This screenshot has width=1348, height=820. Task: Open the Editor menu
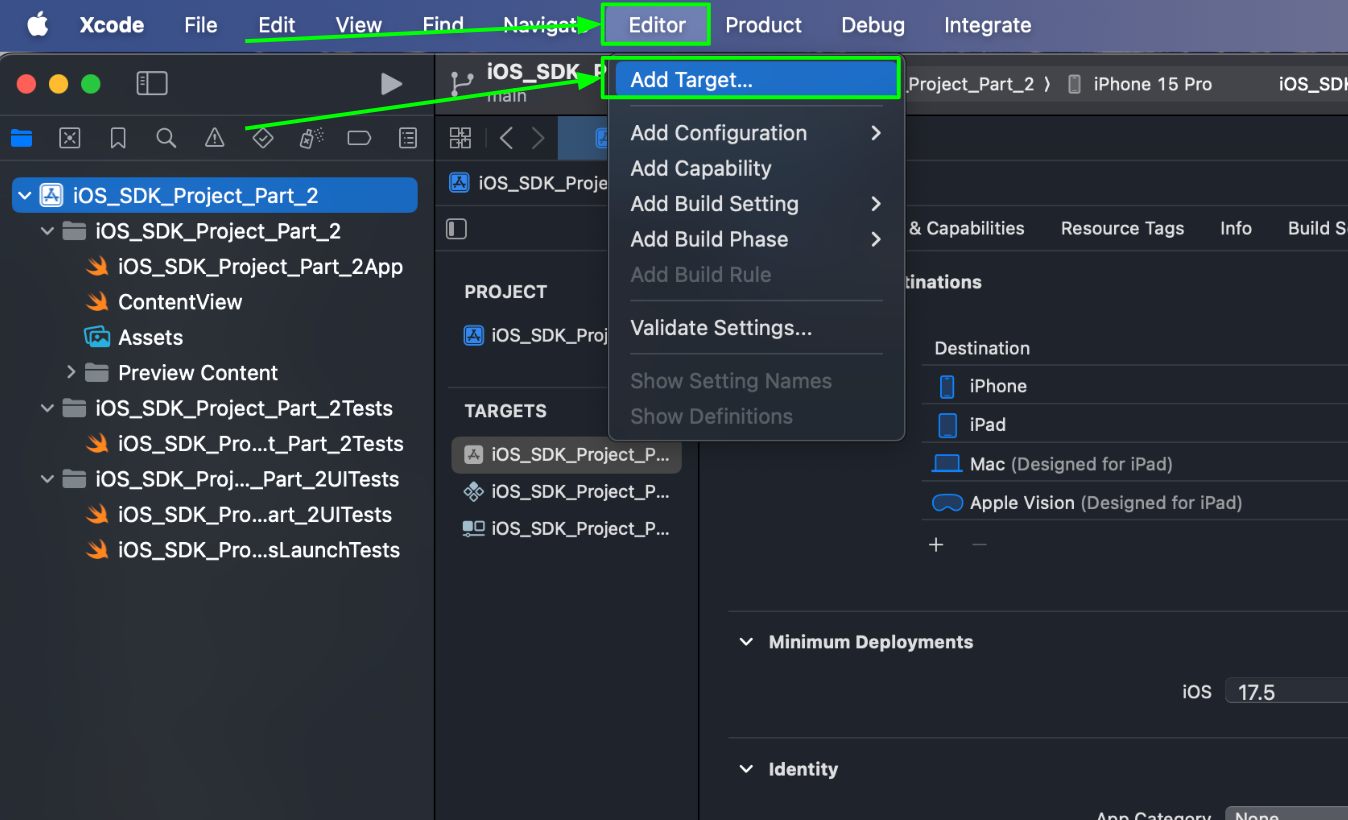[657, 25]
